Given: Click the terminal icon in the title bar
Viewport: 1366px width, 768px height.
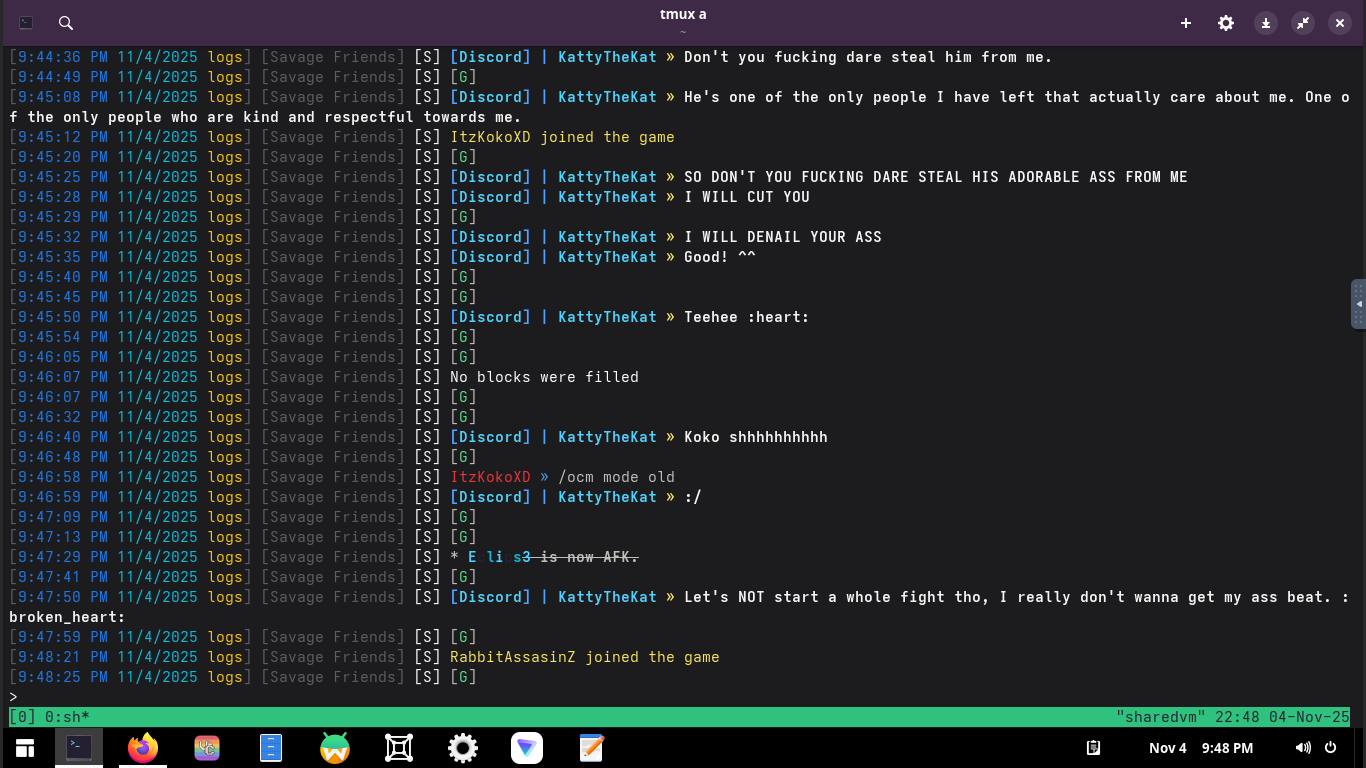Looking at the screenshot, I should [26, 23].
